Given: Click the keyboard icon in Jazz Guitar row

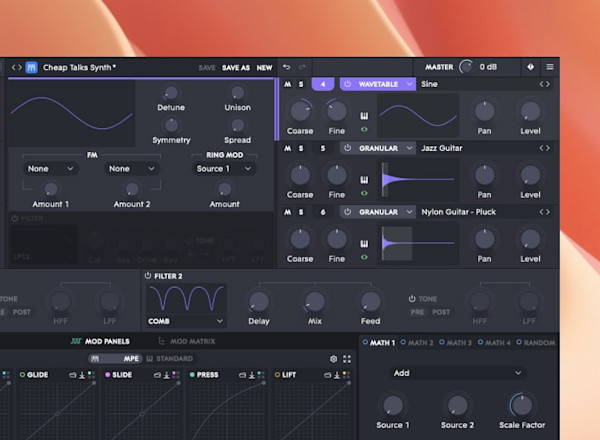Looking at the screenshot, I should point(364,179).
